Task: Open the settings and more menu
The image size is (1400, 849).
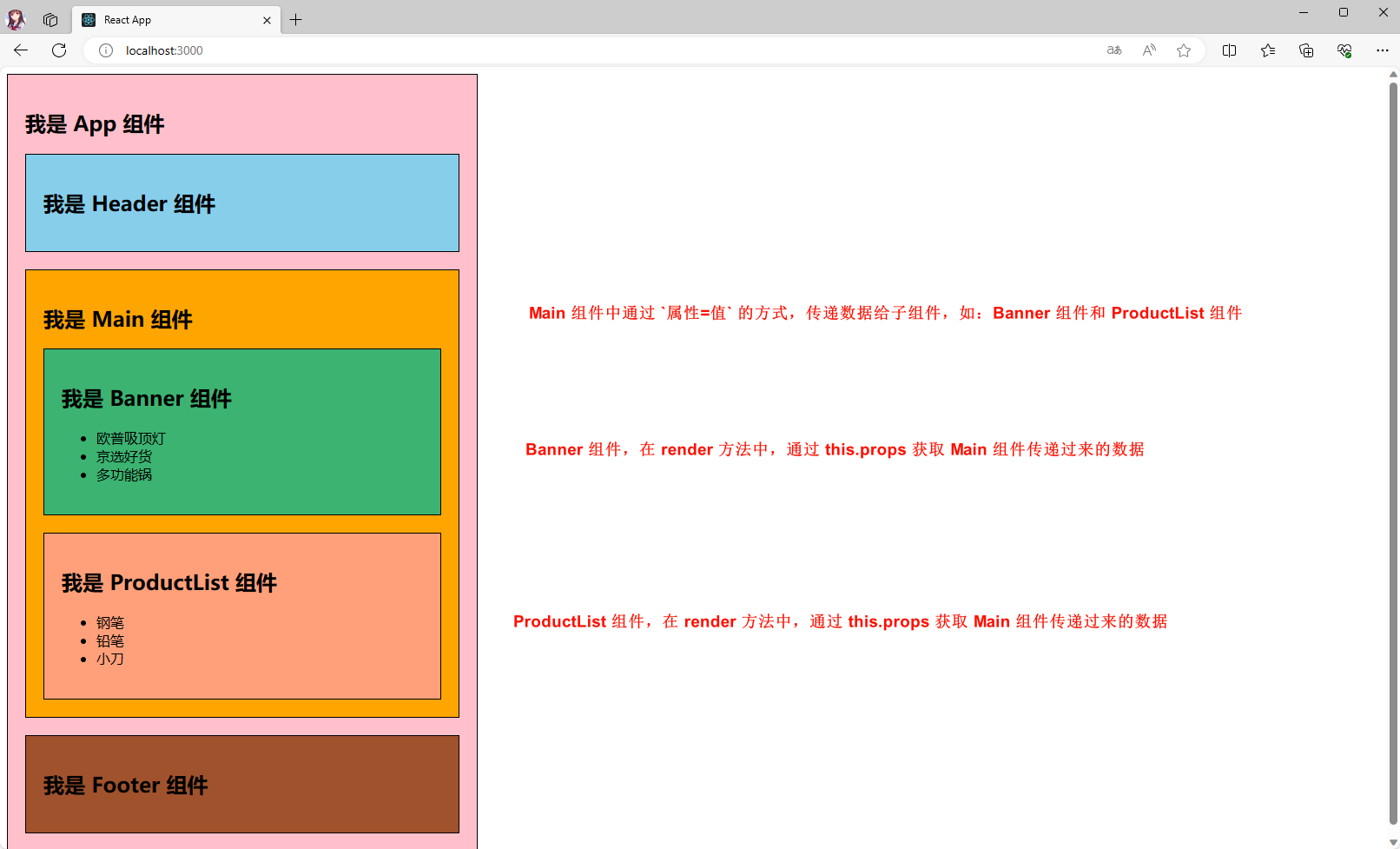Action: pyautogui.click(x=1383, y=50)
